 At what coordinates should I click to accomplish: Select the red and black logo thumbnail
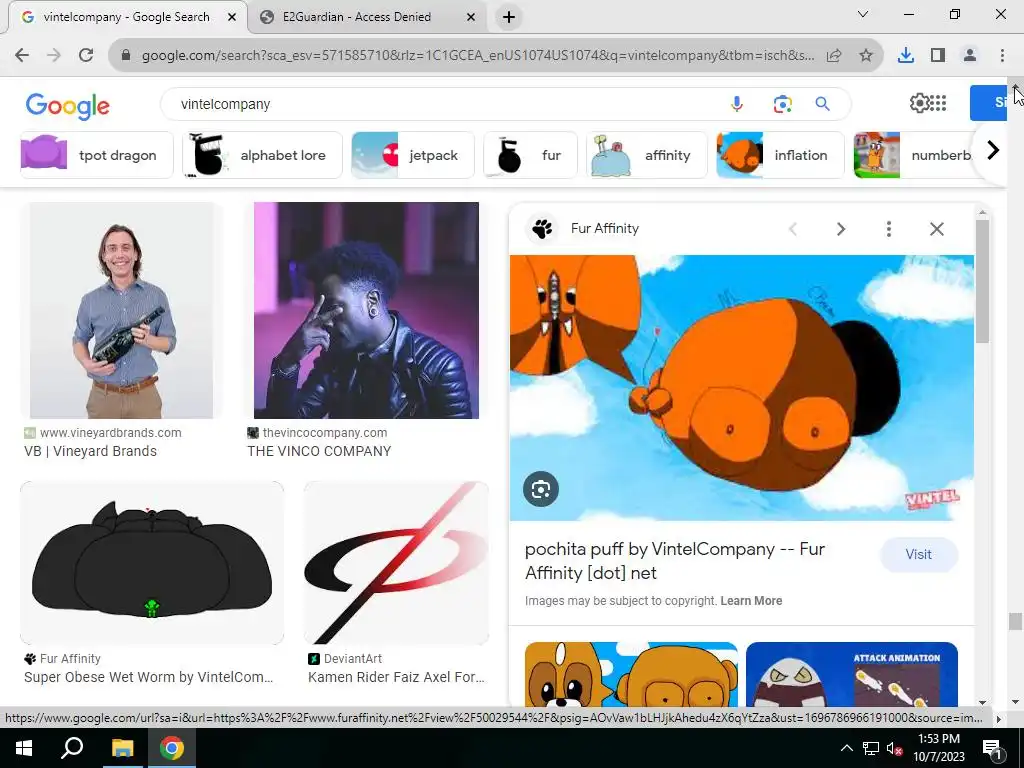click(396, 563)
